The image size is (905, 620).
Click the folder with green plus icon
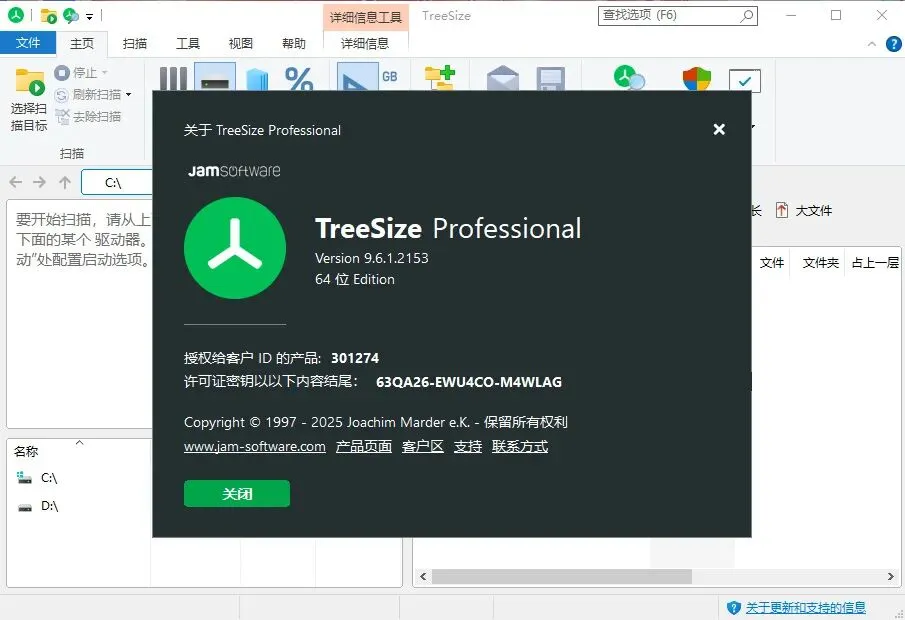[440, 78]
